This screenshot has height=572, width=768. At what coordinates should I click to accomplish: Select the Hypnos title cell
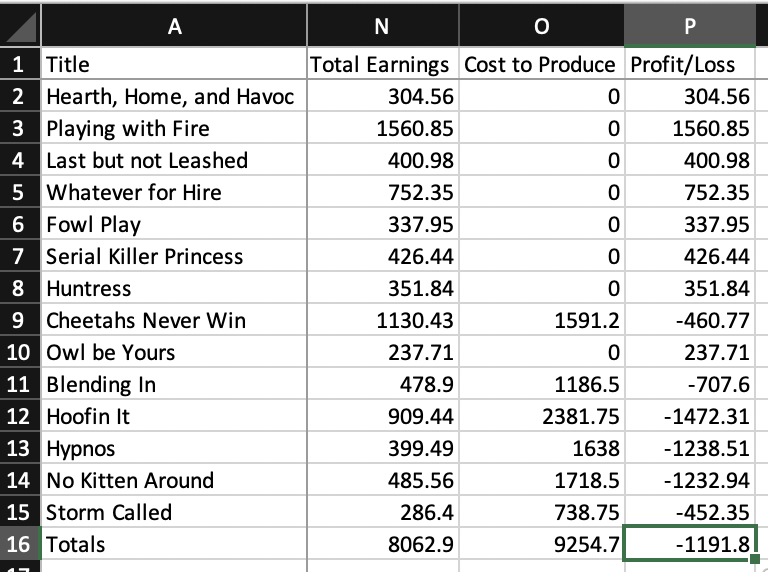pyautogui.click(x=174, y=448)
